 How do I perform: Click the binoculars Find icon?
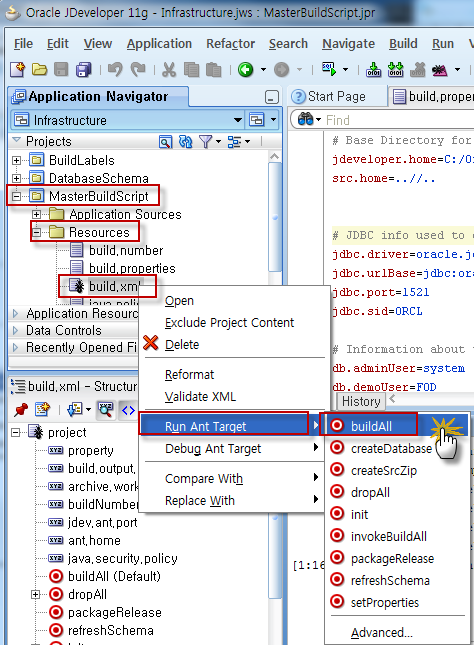pyautogui.click(x=305, y=120)
